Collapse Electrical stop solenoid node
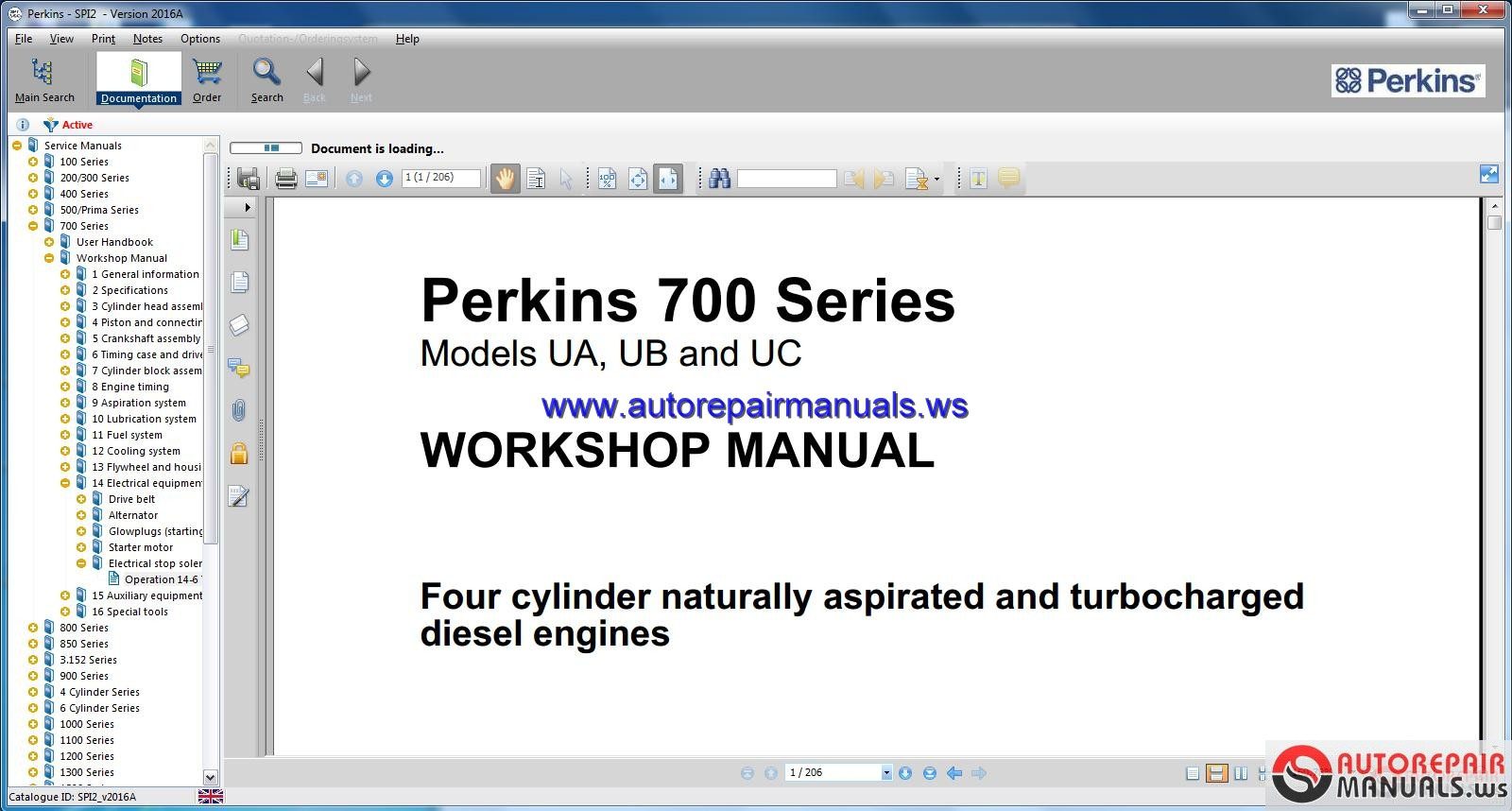The width and height of the screenshot is (1512, 811). tap(81, 563)
